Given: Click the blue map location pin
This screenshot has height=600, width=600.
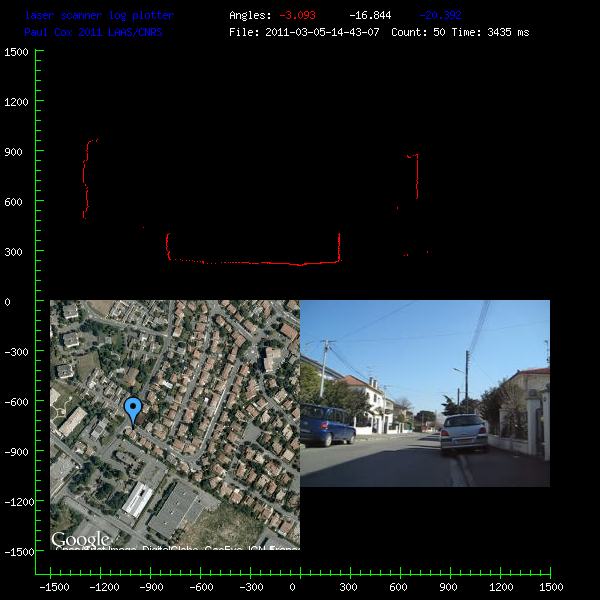Looking at the screenshot, I should (x=133, y=412).
